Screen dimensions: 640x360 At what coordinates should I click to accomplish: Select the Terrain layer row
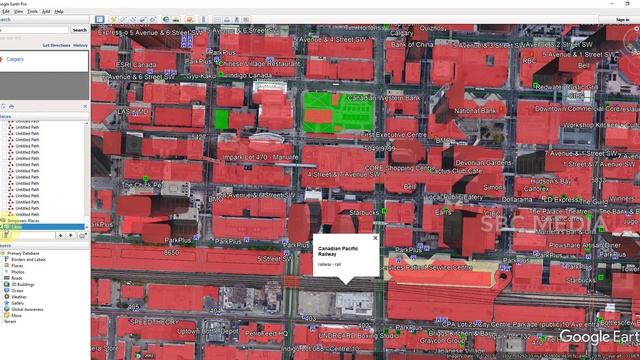[10, 322]
